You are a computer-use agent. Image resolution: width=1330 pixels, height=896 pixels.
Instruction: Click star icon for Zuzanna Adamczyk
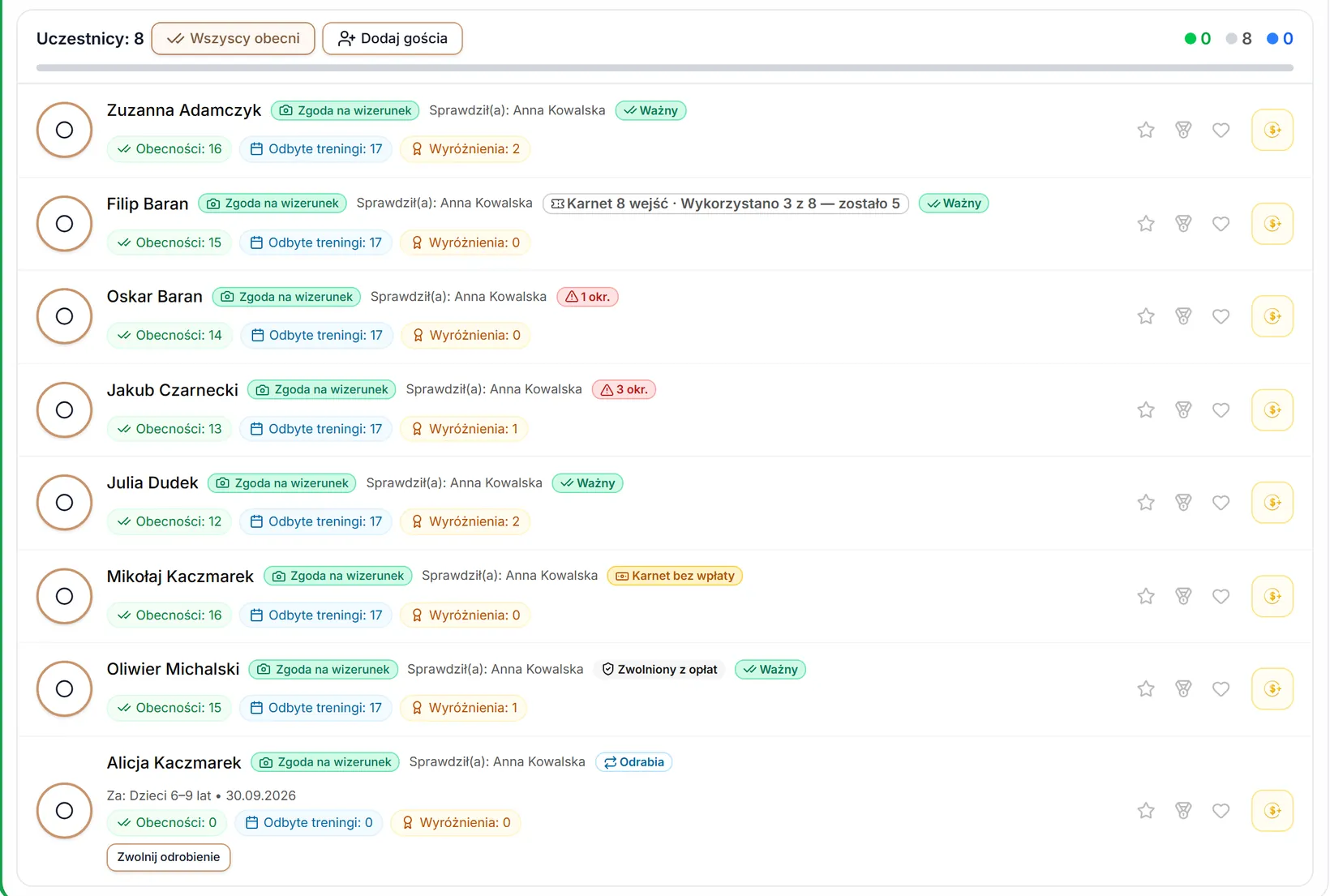point(1145,130)
